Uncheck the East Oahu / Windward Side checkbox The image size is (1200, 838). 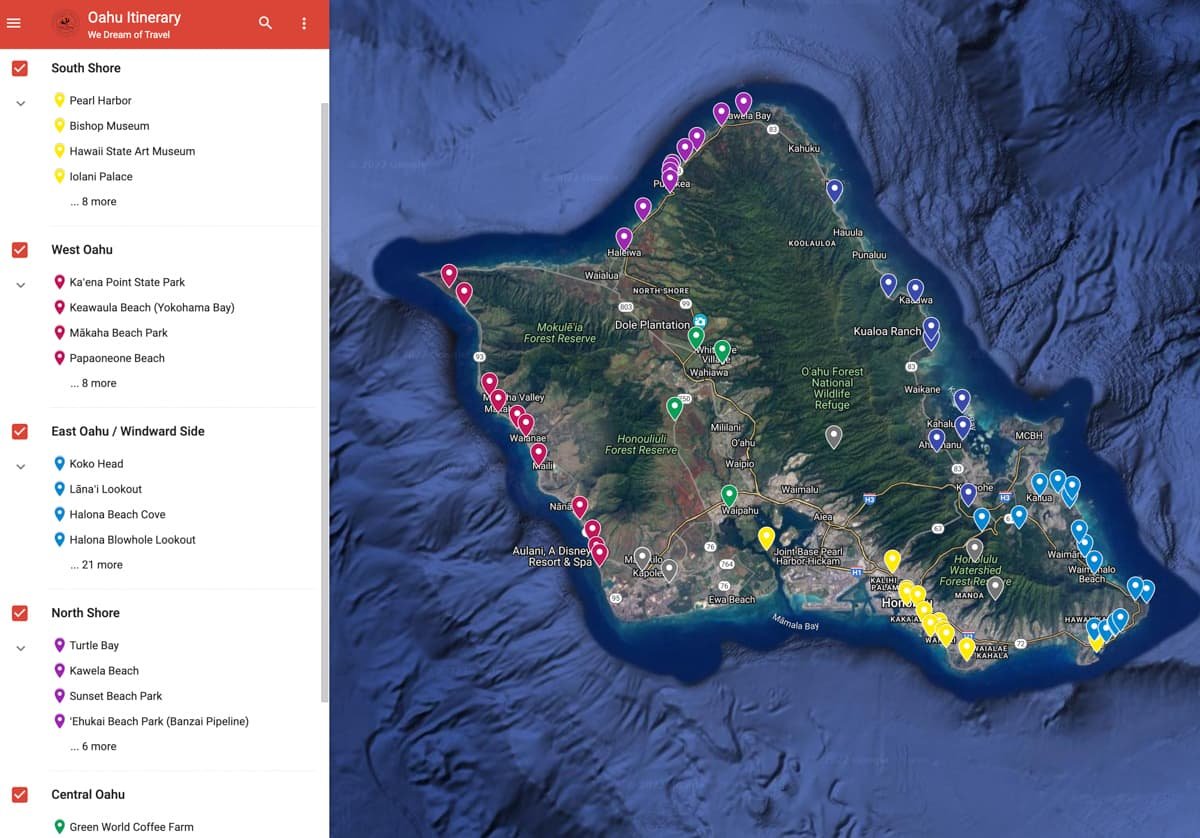(20, 431)
